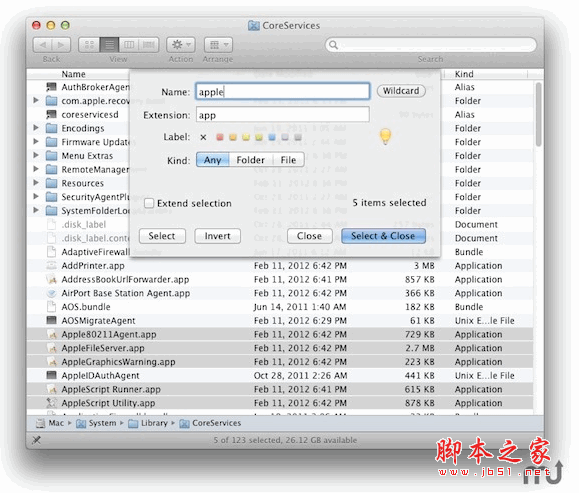Go forward with the forward arrow
579x493 pixels.
[x=61, y=45]
